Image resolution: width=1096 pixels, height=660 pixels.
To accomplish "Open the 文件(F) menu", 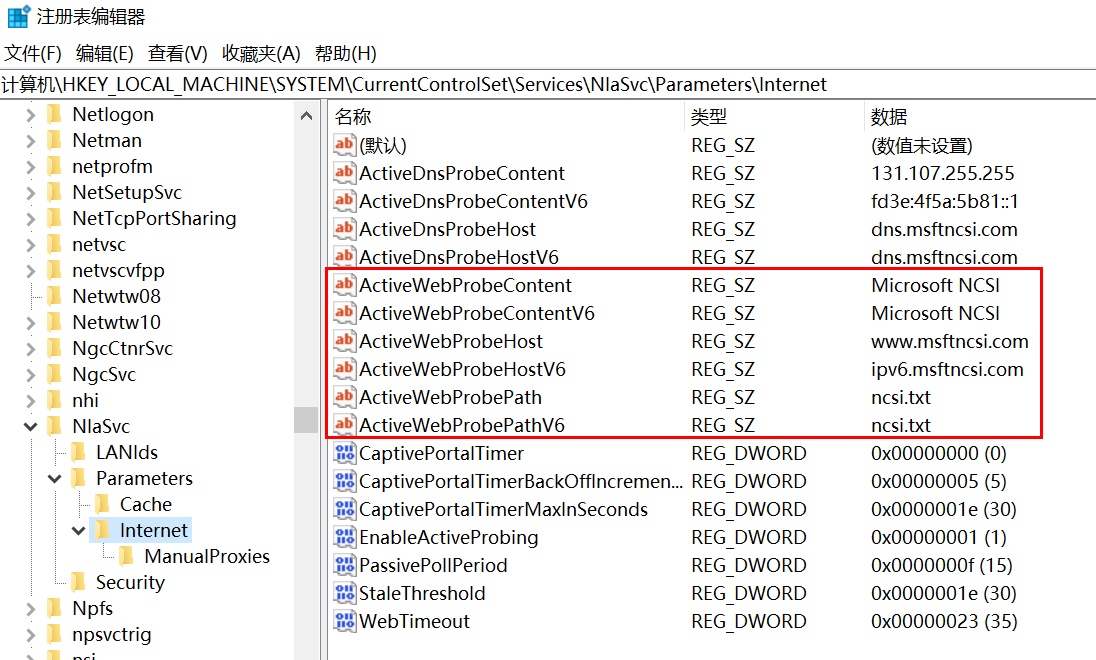I will (x=33, y=53).
